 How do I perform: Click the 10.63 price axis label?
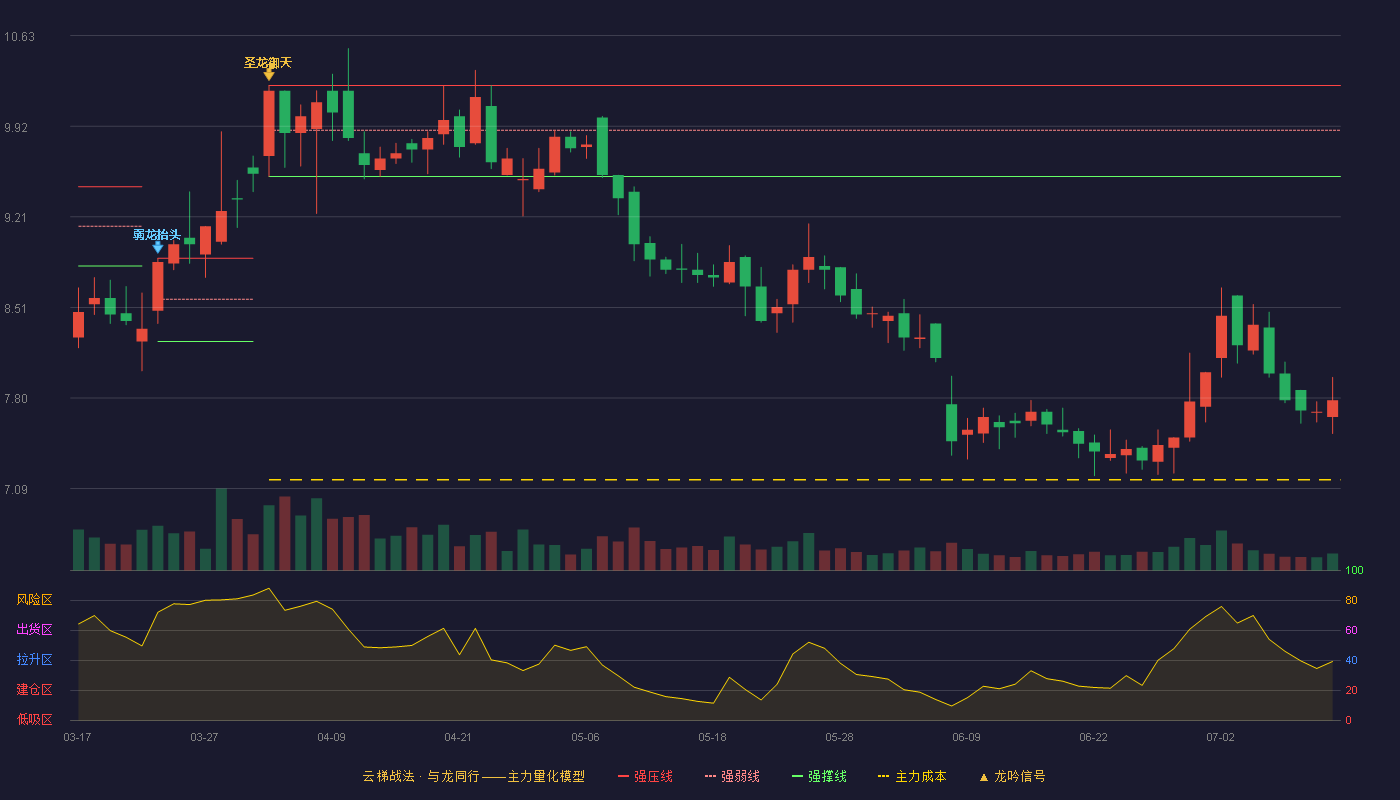tap(19, 37)
